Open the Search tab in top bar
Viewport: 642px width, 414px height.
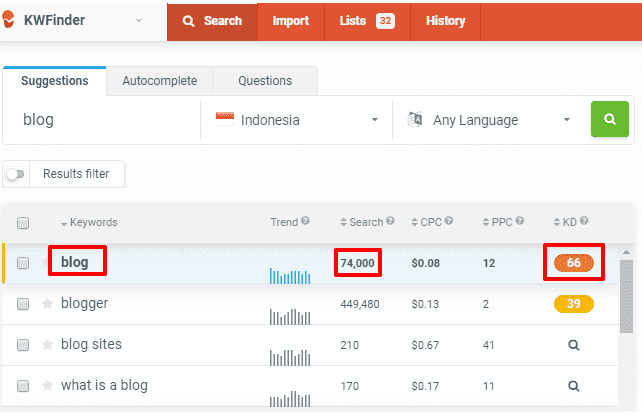click(x=212, y=21)
